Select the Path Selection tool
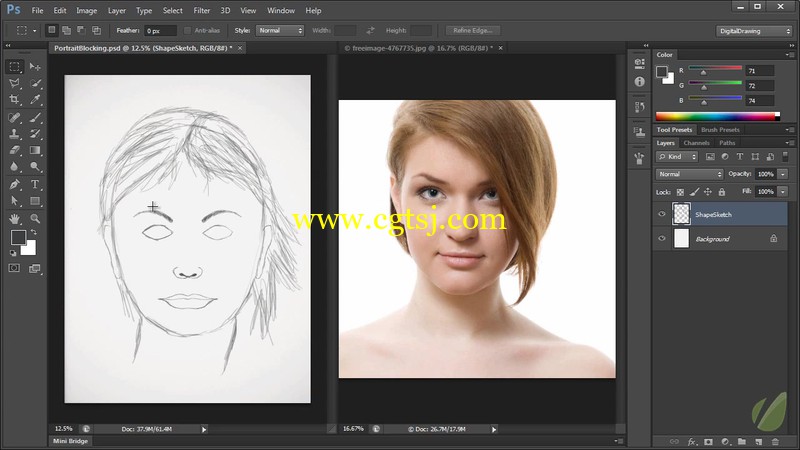Viewport: 800px width, 450px height. click(x=14, y=201)
